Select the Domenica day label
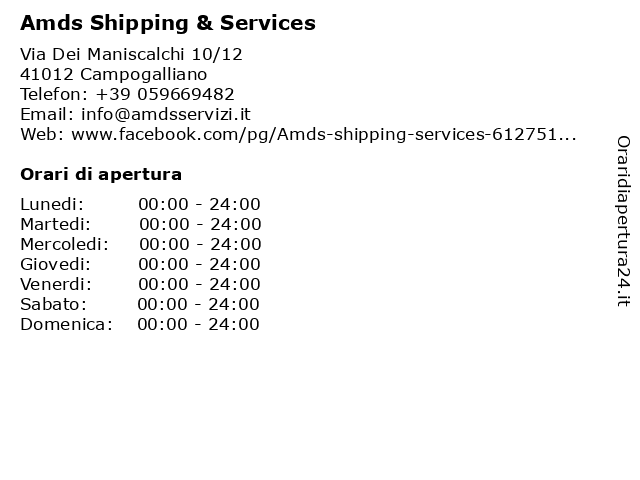The height and width of the screenshot is (480, 640). click(x=66, y=324)
